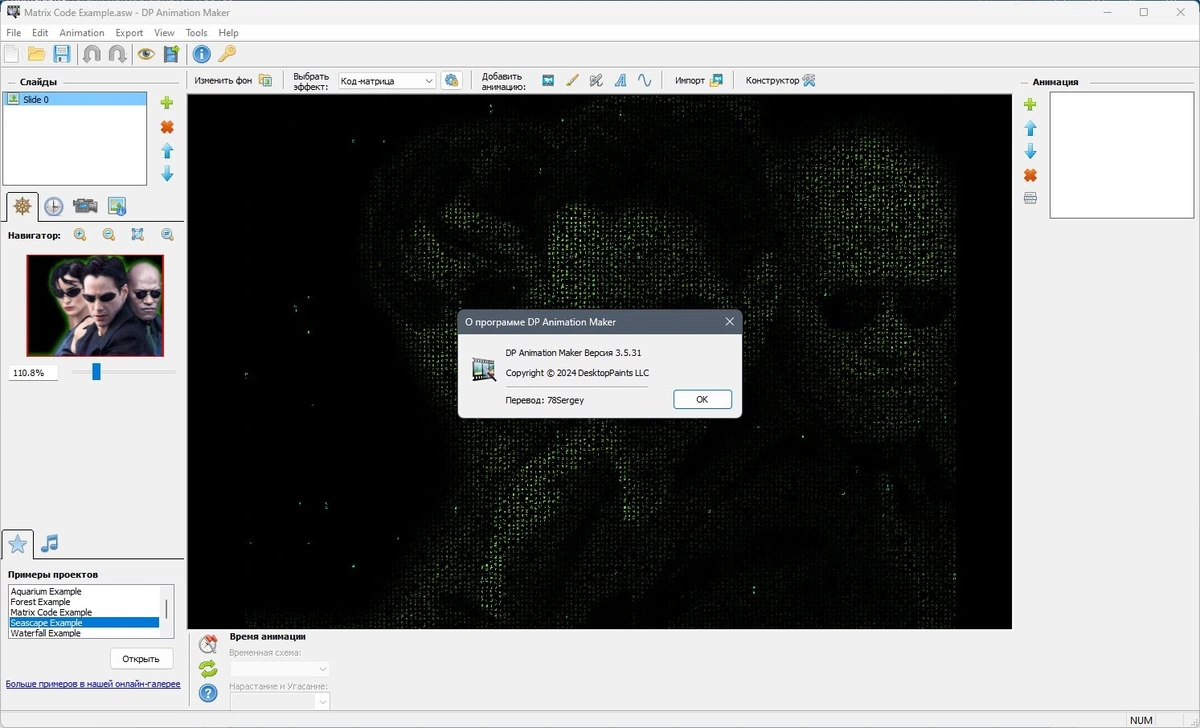Delete the slide with the orange X
Screen dimensions: 1200x728
(167, 127)
